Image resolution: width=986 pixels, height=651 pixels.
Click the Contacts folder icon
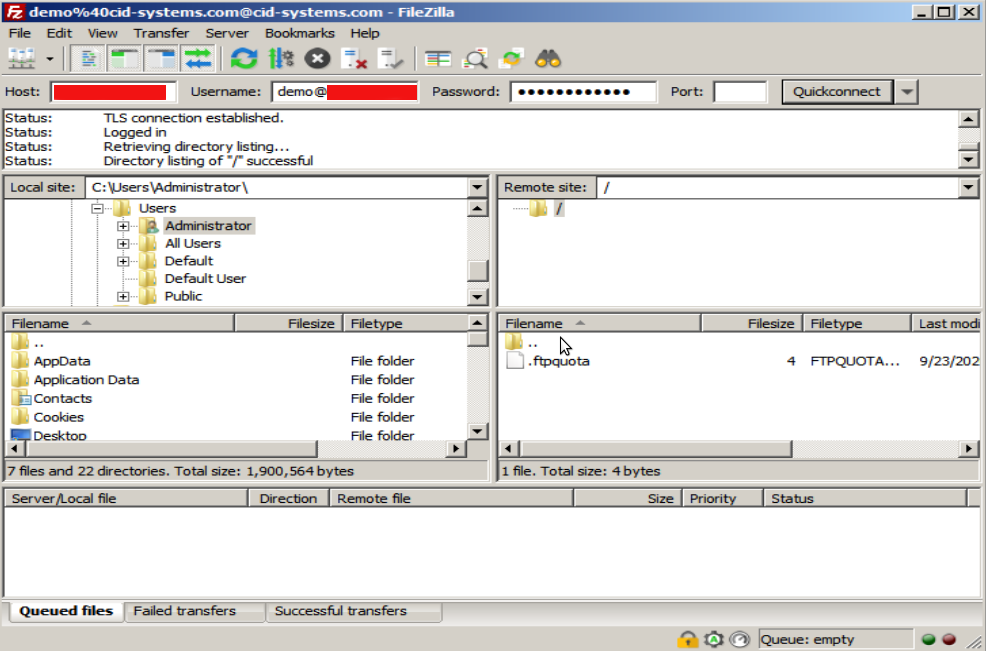[x=21, y=398]
